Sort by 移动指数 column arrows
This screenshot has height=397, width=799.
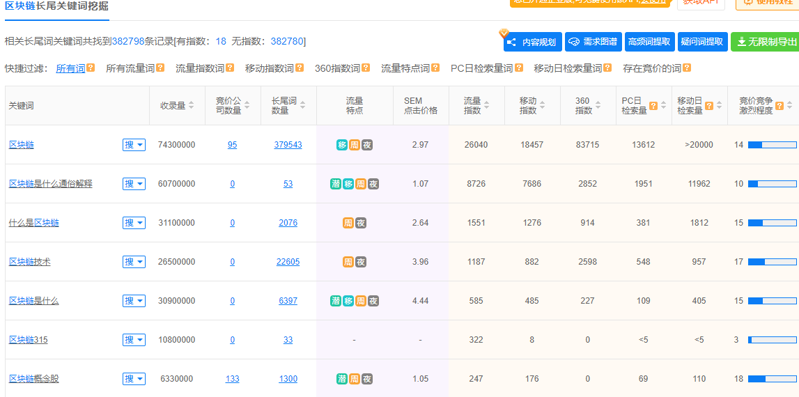542,105
